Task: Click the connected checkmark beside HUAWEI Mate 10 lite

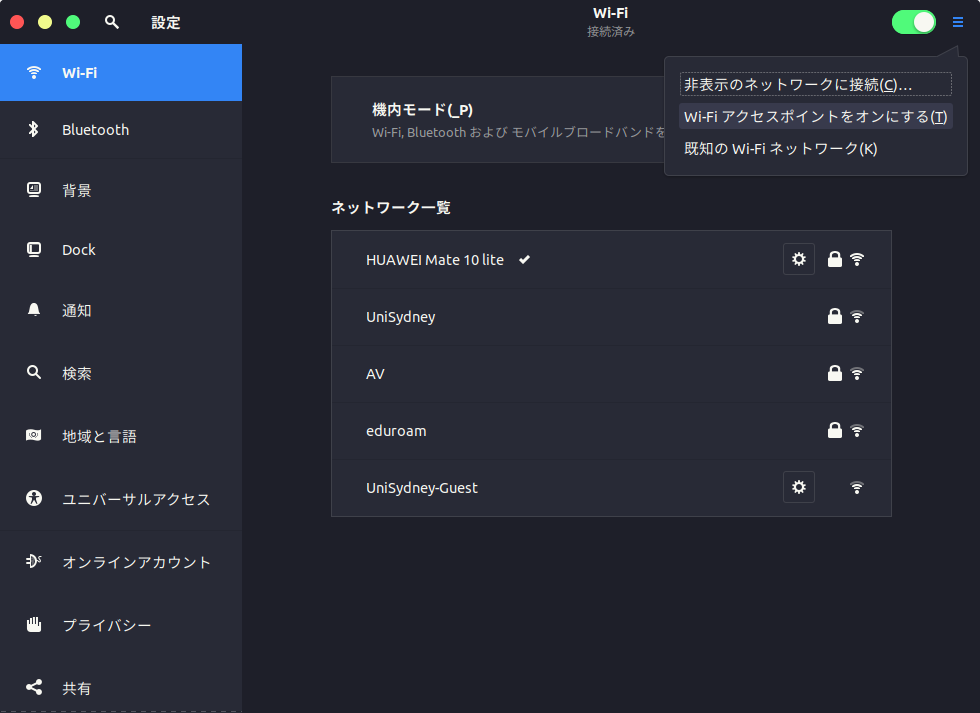Action: click(x=524, y=259)
